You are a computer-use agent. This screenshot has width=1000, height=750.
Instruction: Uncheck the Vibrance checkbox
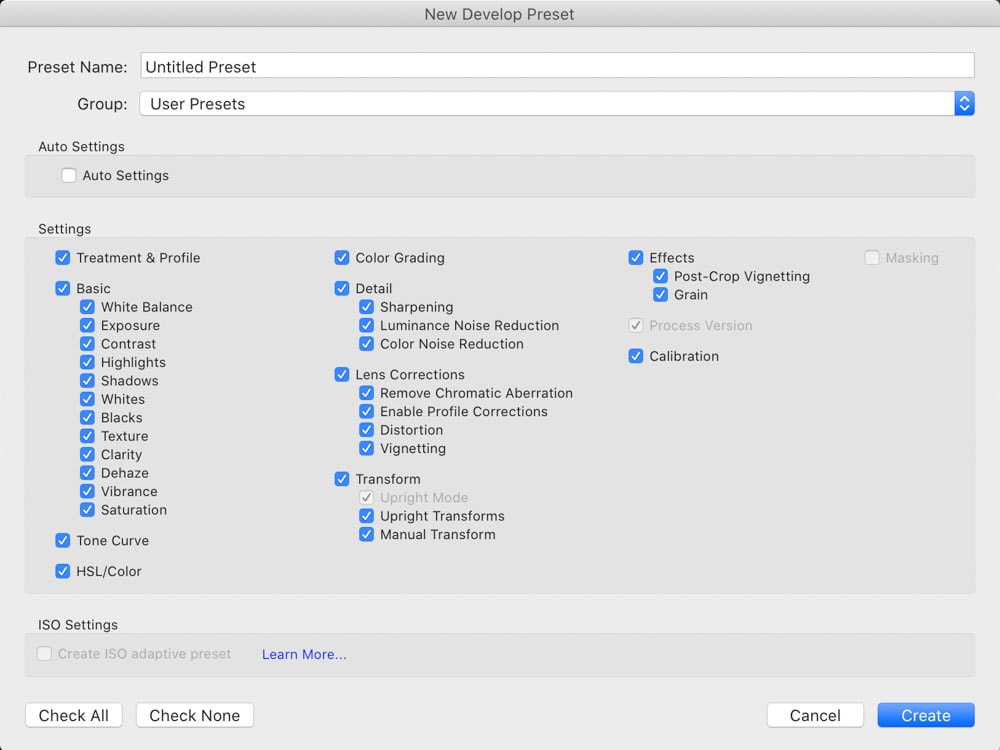[87, 492]
